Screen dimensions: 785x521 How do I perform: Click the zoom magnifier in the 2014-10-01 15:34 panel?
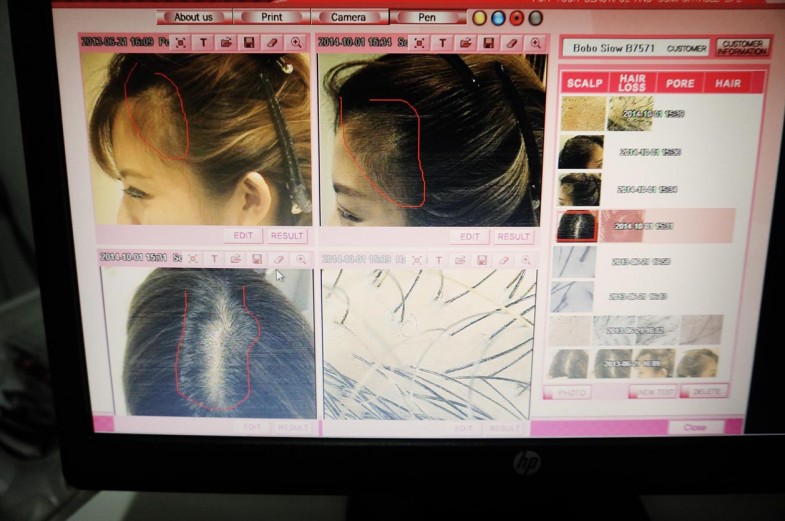[536, 43]
